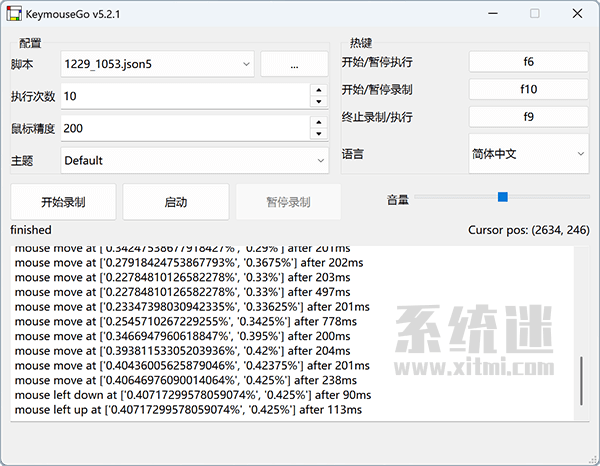Click into the 执行次数 input field

coord(184,96)
